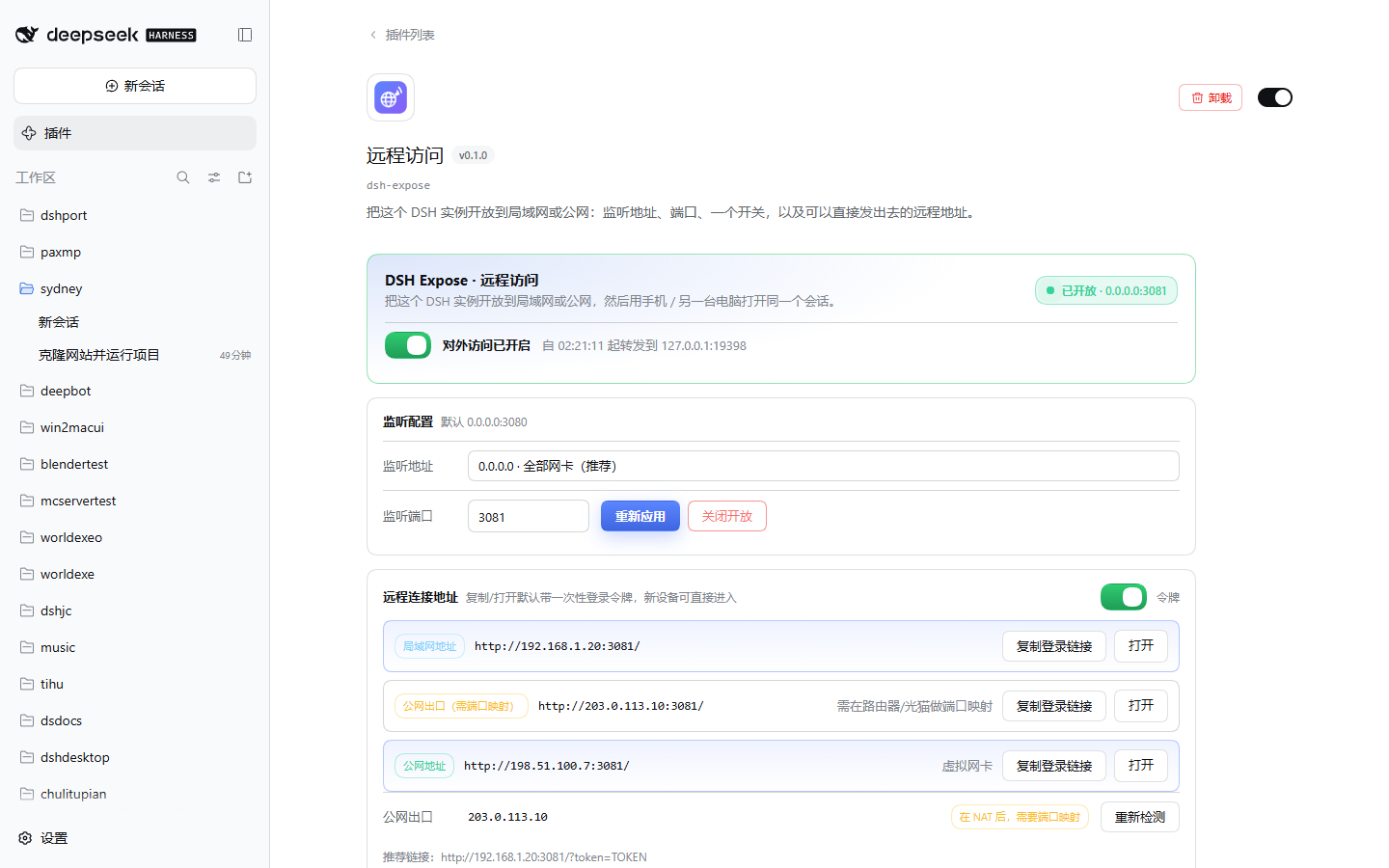Open paxmp folder icon
Viewport: 1389px width, 868px height.
click(27, 252)
